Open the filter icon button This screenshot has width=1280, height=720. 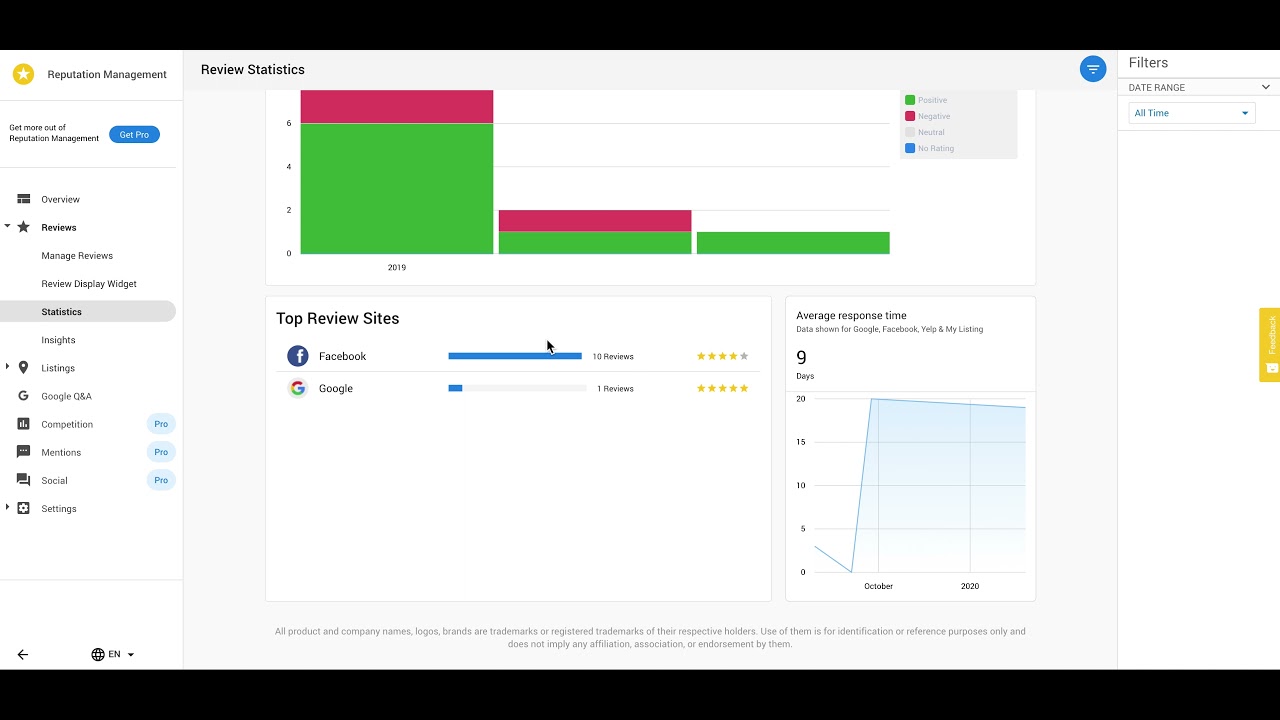pyautogui.click(x=1093, y=69)
